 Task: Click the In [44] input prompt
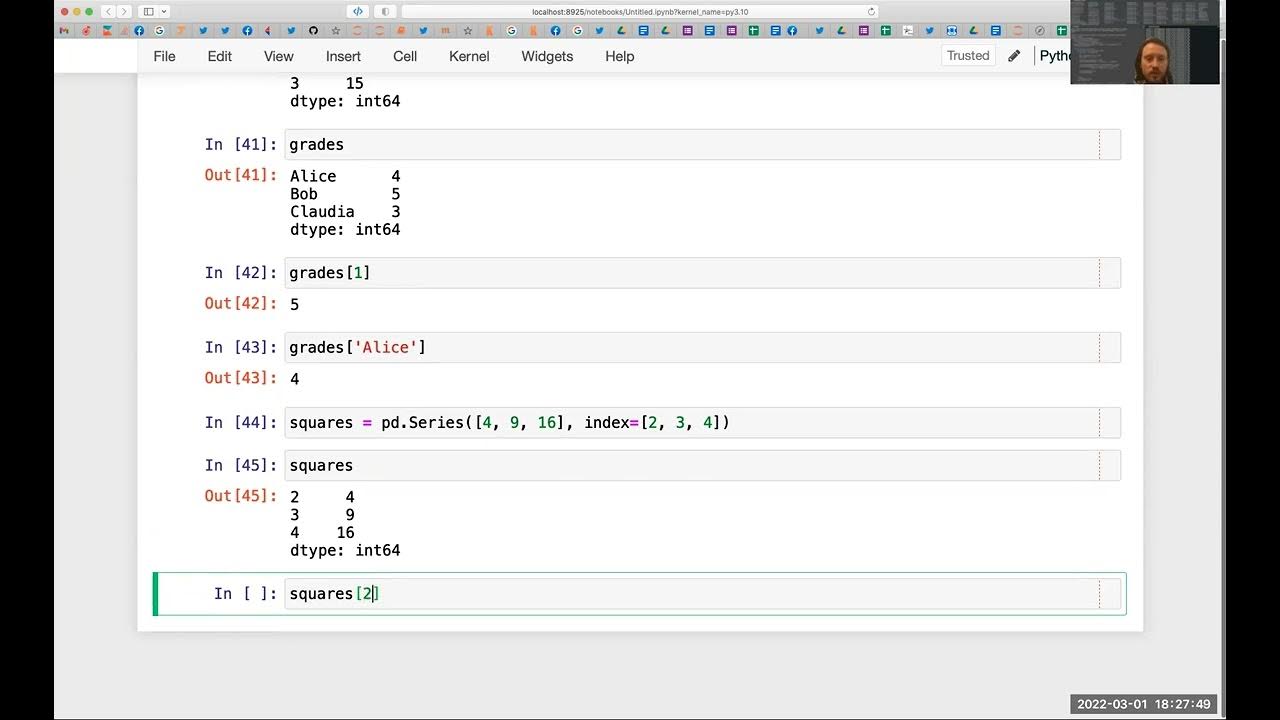coord(241,423)
